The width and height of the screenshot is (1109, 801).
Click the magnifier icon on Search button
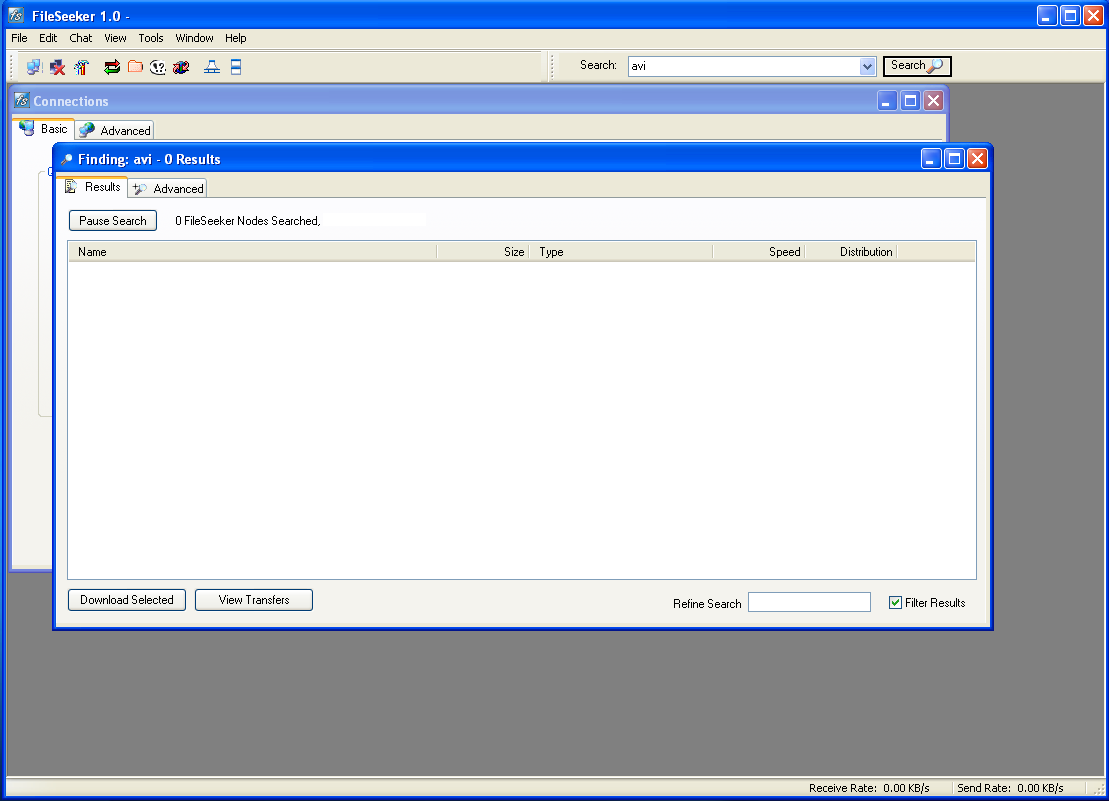click(935, 66)
